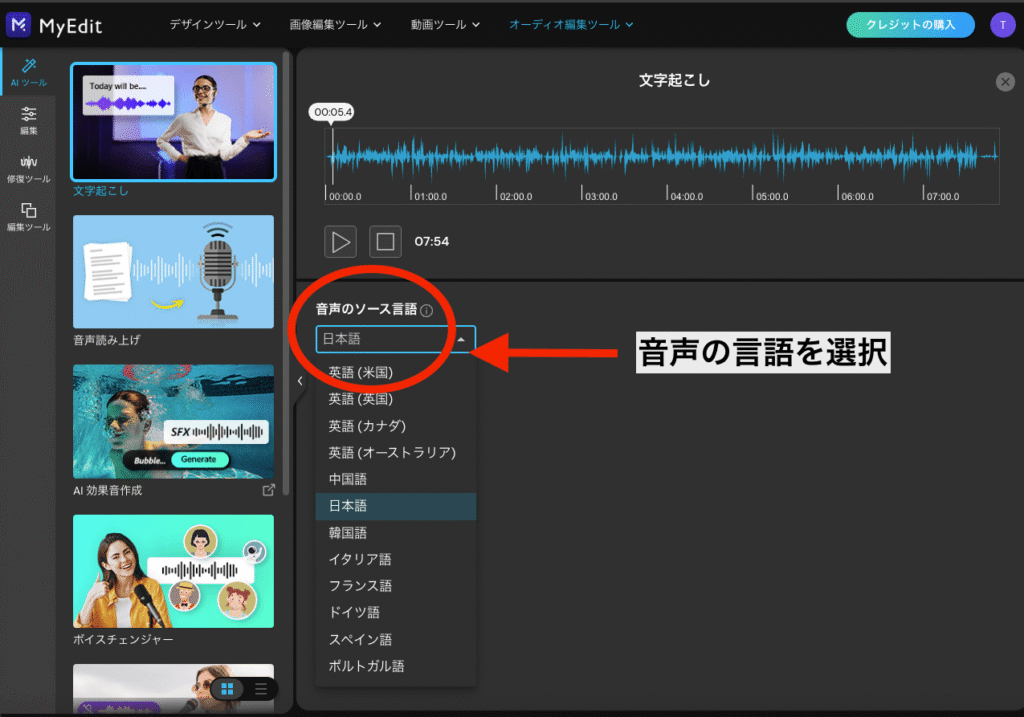Click the waveform at the 07:00.0 mark
Viewport: 1024px width, 717px height.
(x=923, y=157)
